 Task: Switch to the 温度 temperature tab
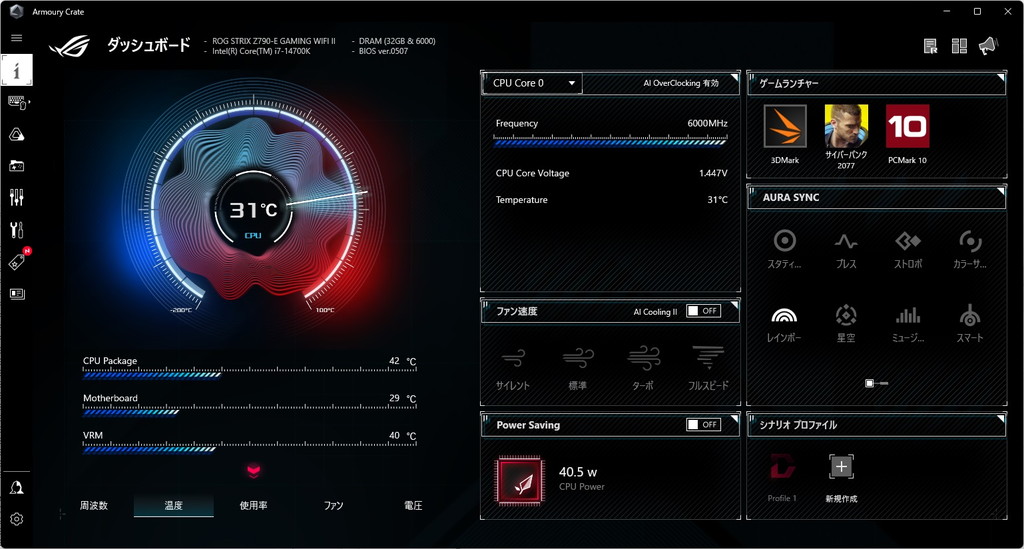point(174,506)
